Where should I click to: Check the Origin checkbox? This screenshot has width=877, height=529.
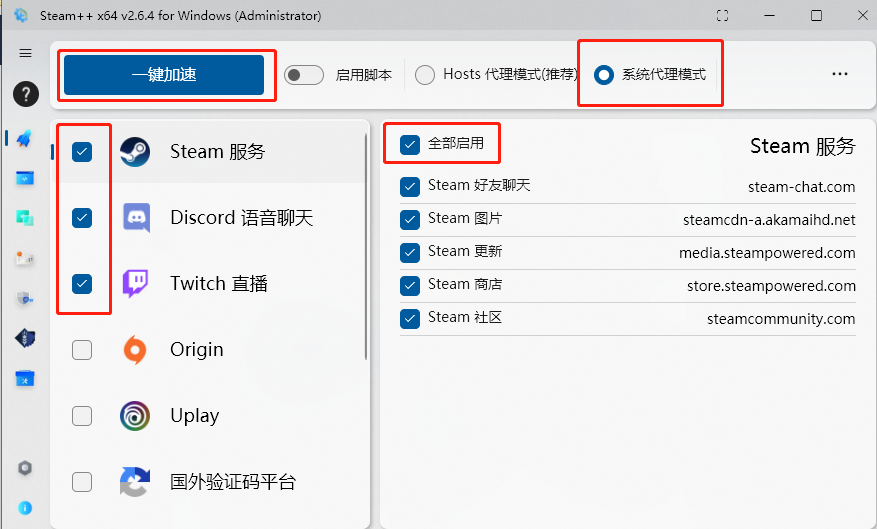82,350
